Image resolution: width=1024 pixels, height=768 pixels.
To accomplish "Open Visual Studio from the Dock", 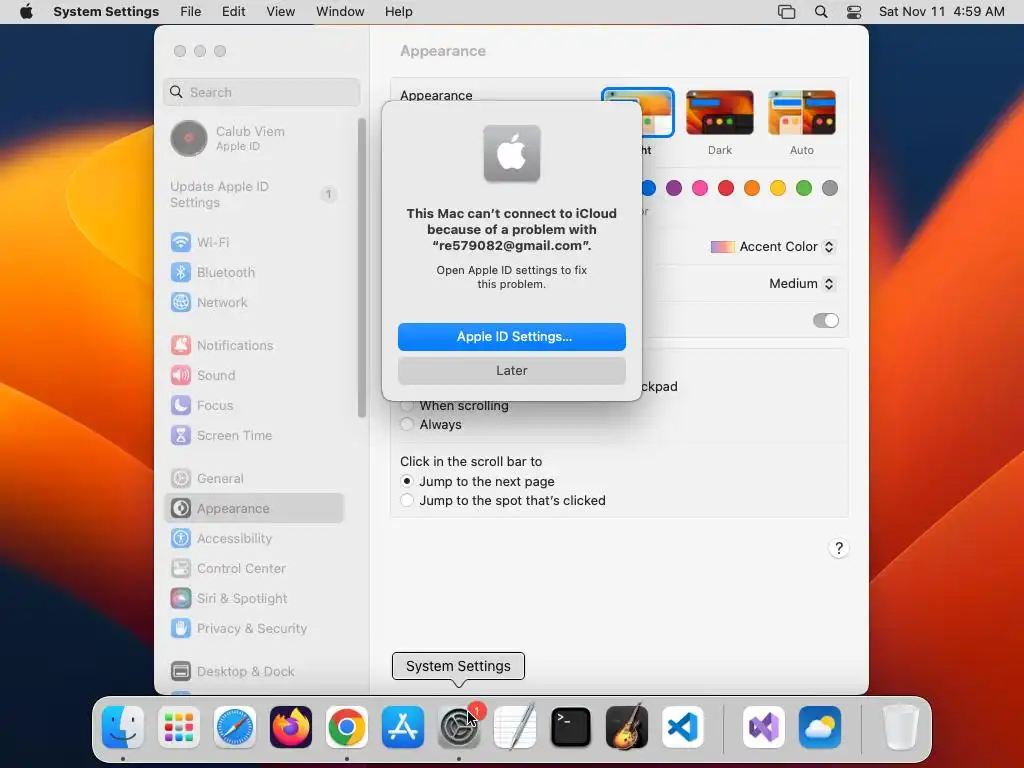I will click(x=764, y=727).
